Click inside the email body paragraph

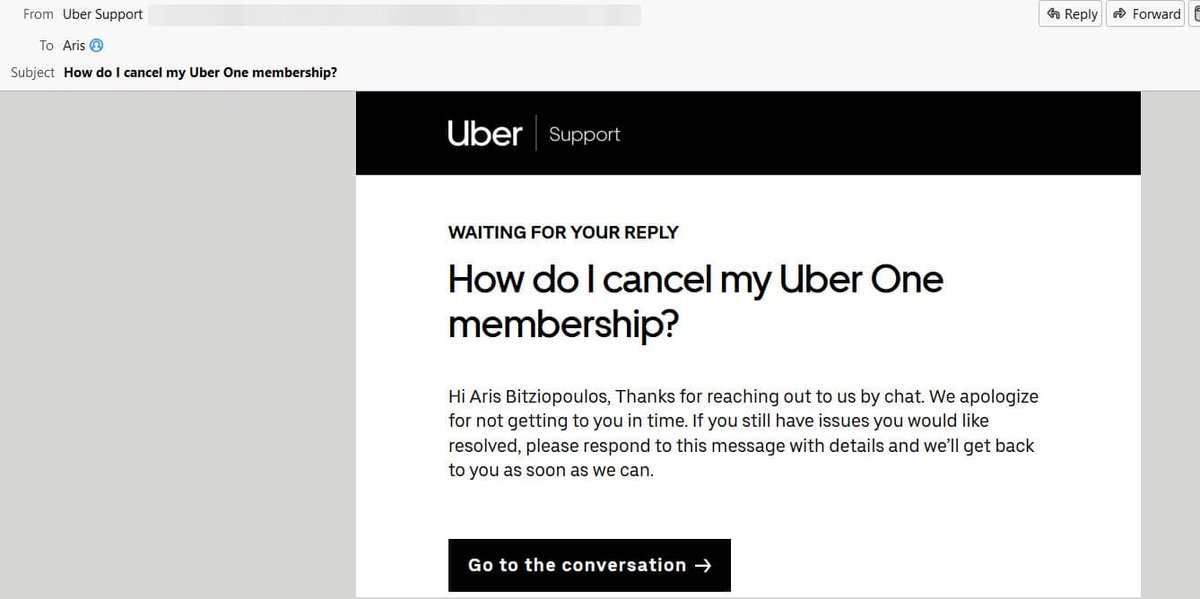coord(742,432)
